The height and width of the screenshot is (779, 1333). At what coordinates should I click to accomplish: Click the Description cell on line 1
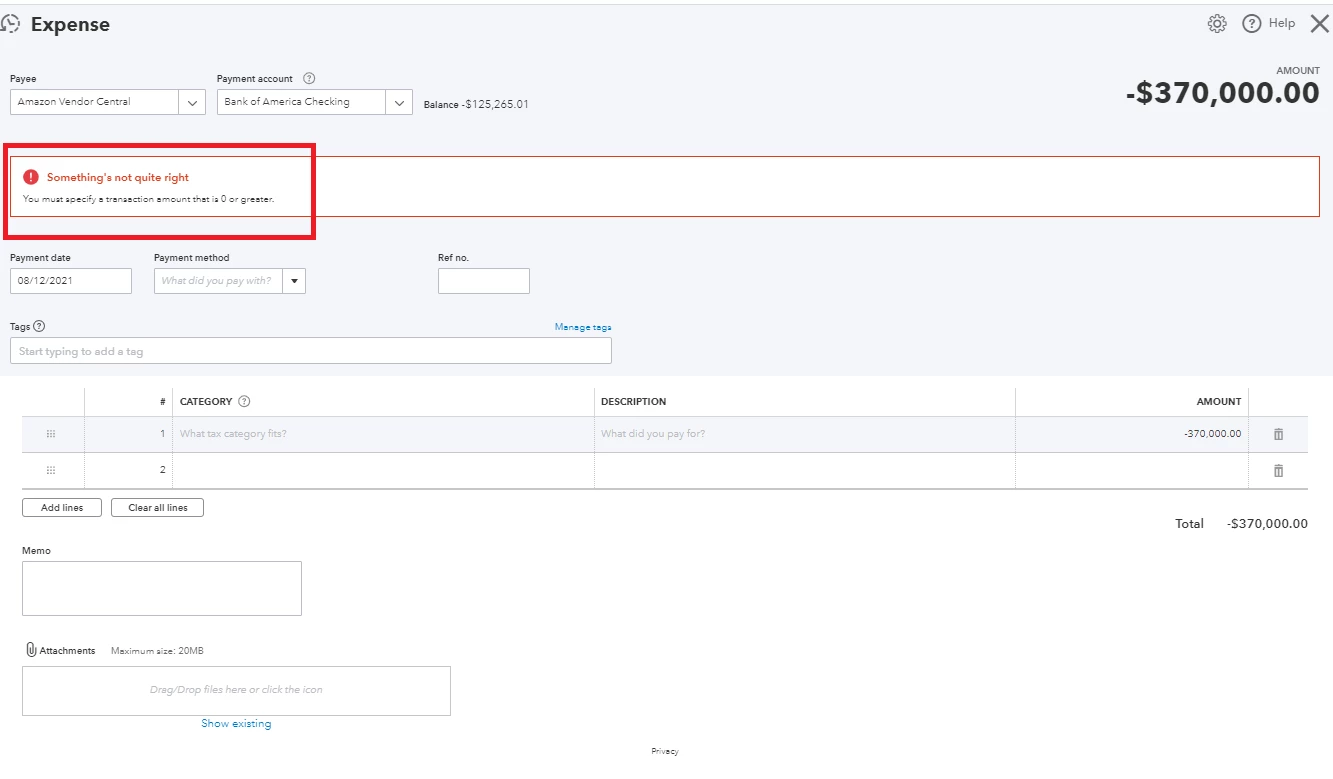[805, 434]
